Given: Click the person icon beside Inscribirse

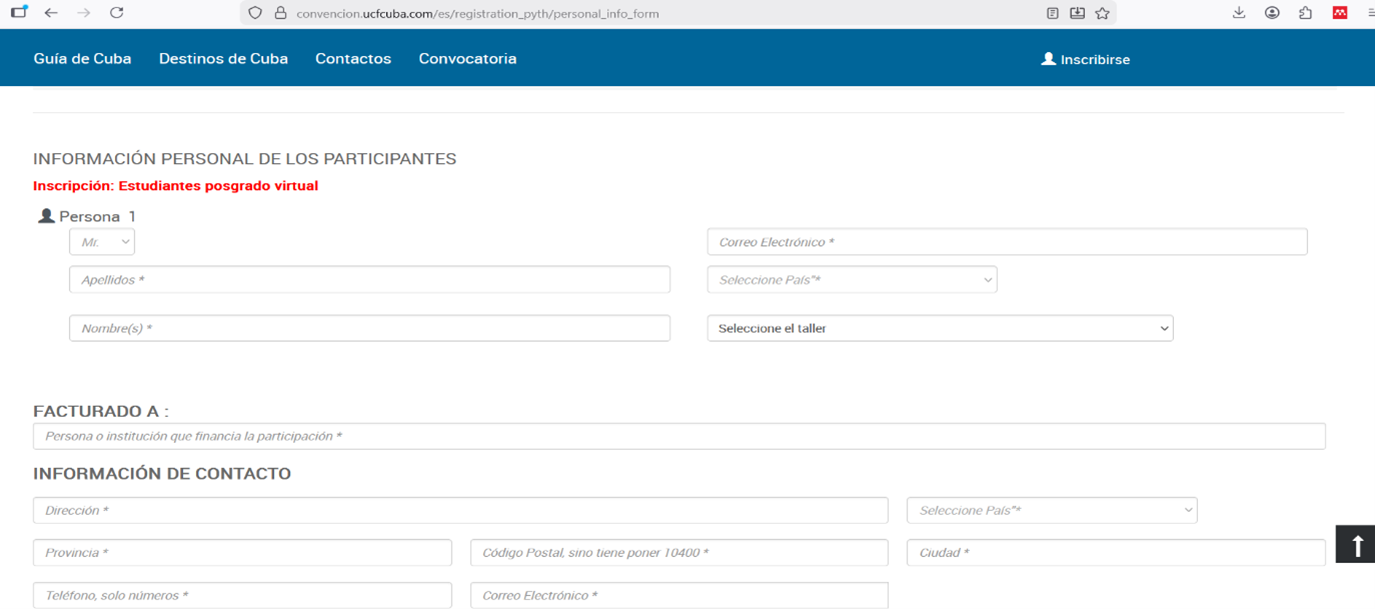Looking at the screenshot, I should click(x=1048, y=59).
